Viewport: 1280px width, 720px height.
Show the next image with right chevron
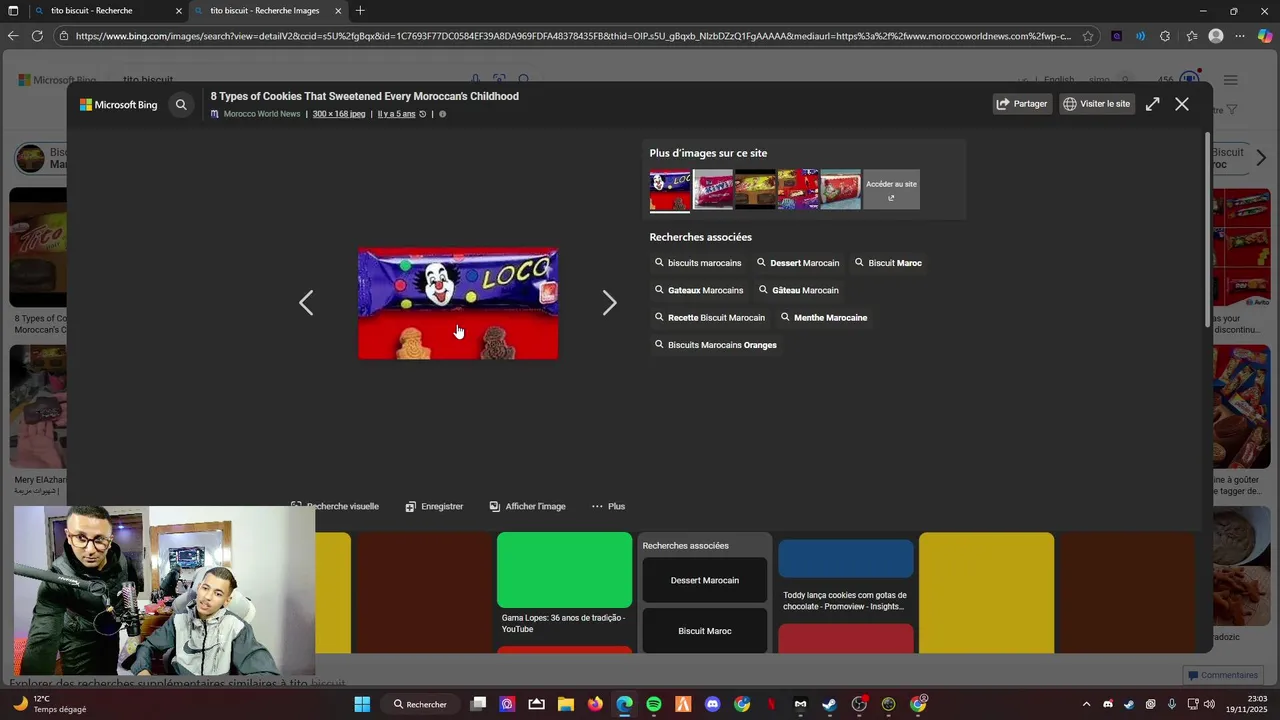609,303
